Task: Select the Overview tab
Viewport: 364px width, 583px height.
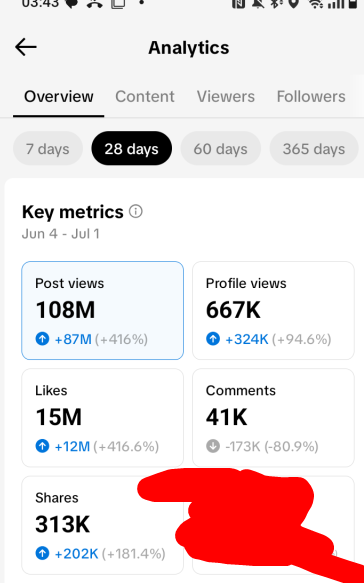Action: point(59,97)
